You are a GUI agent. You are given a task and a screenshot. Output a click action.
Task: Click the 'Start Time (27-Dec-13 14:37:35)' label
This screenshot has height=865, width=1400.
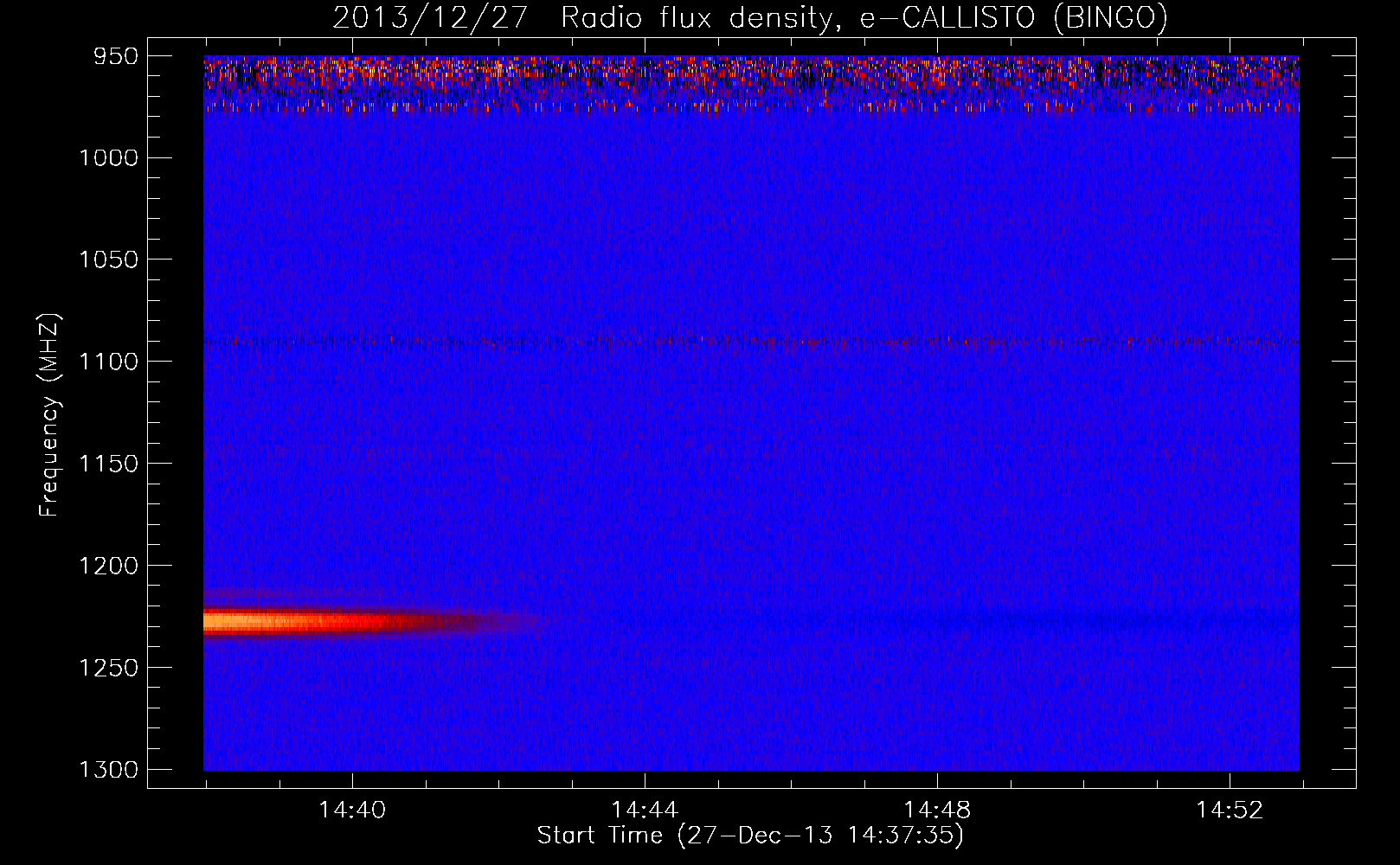[x=750, y=835]
